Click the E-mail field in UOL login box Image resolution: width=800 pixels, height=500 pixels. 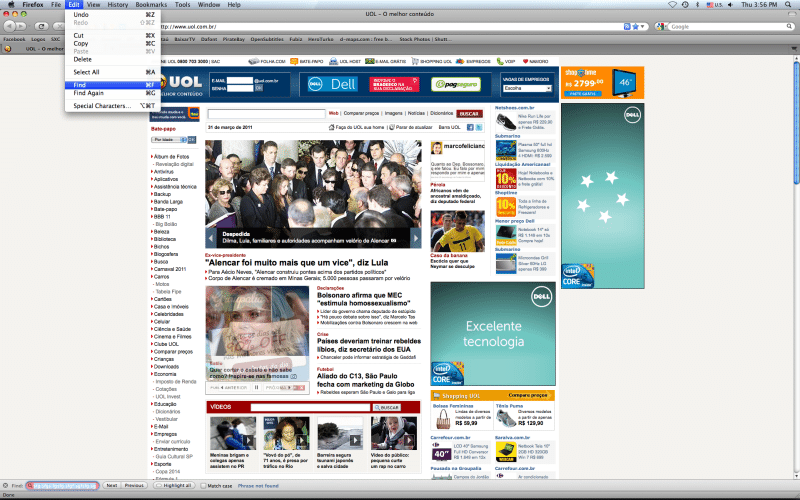tap(240, 81)
